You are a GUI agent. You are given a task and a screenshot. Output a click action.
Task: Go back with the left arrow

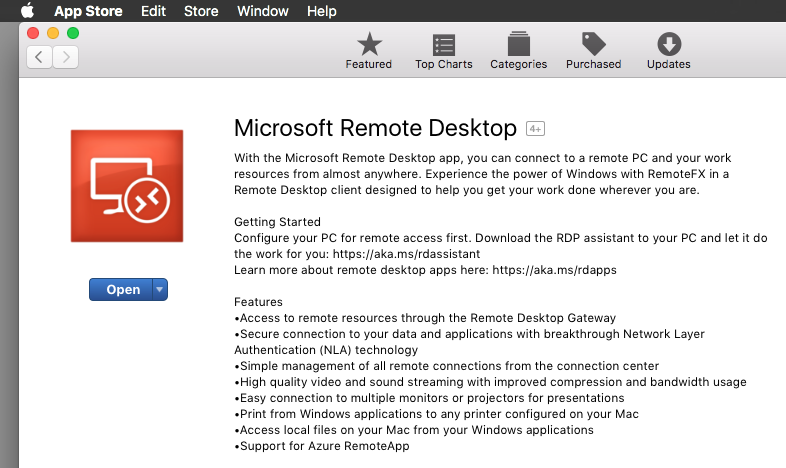(x=39, y=57)
